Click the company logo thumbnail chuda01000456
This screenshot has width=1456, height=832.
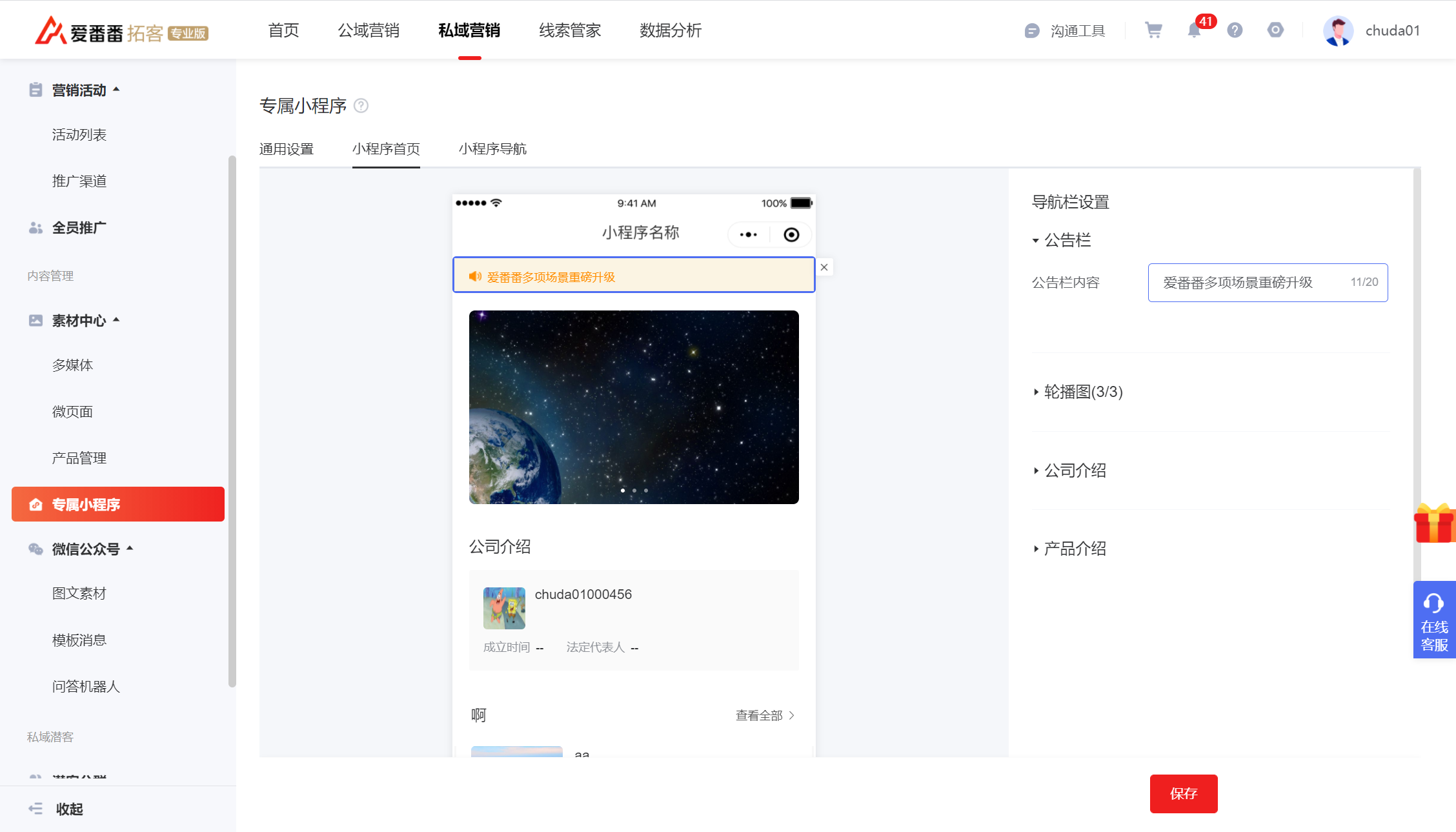point(504,608)
